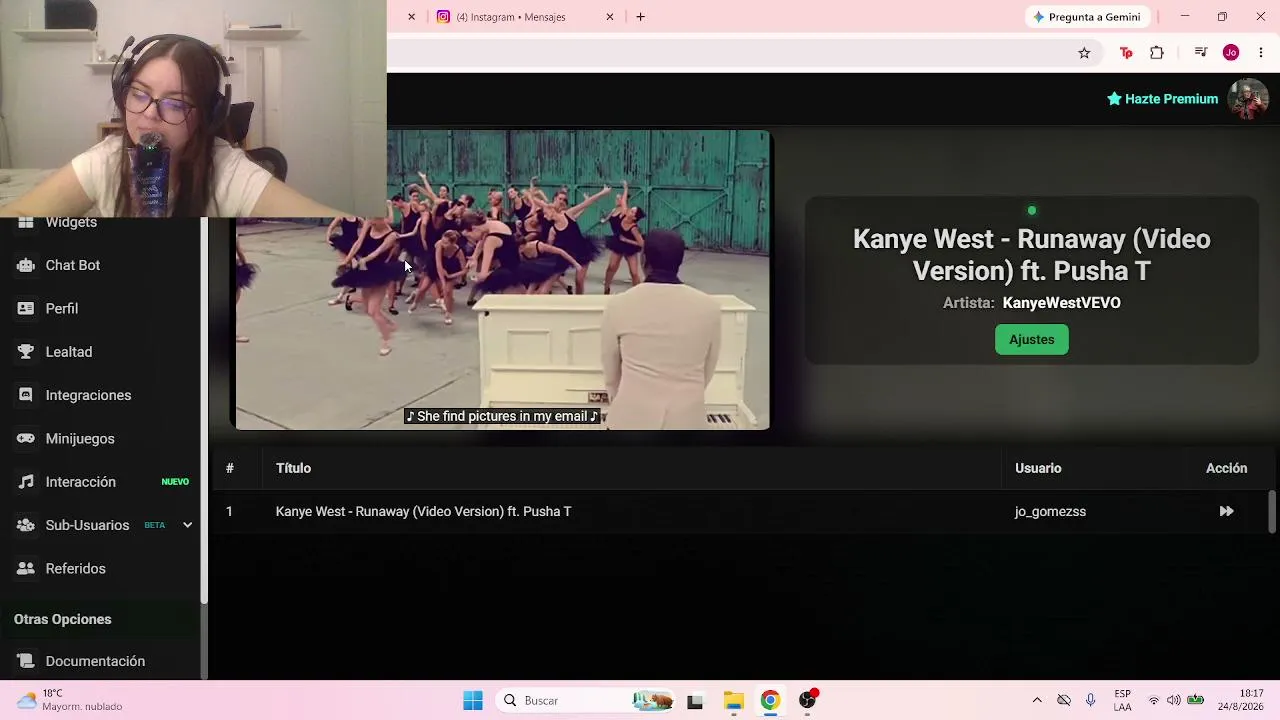
Task: Close the Instagram Mensajes tab
Action: [x=610, y=17]
